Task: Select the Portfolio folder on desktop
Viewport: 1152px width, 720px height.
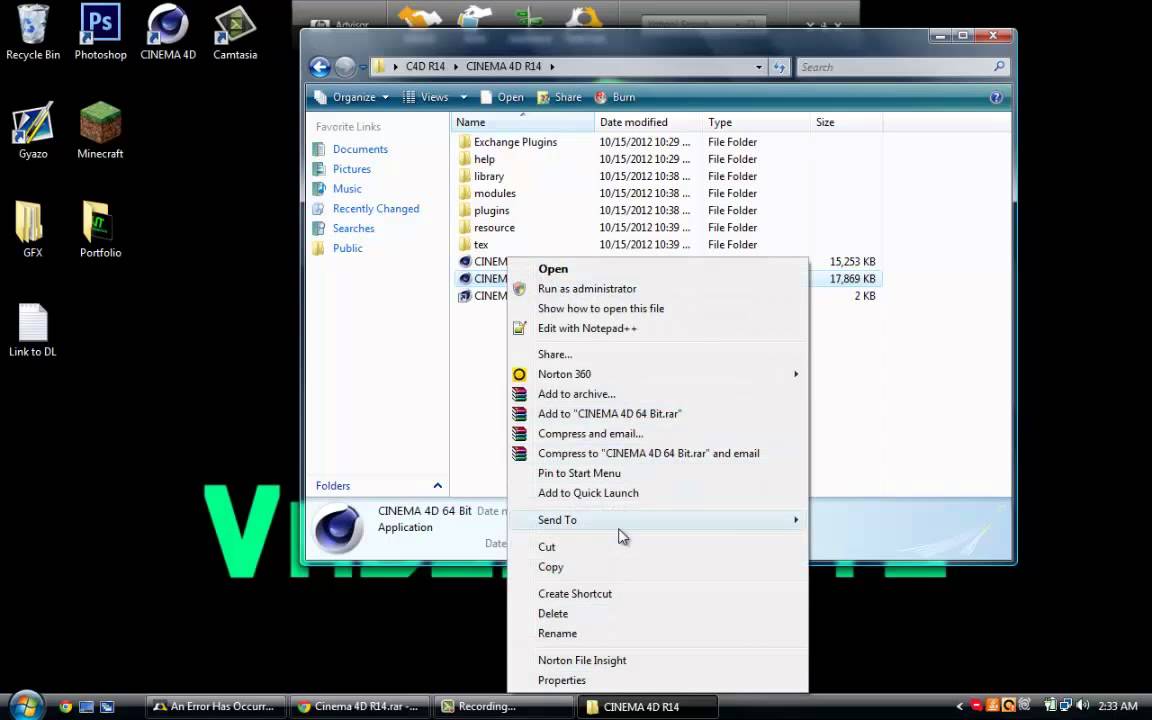Action: tap(100, 230)
